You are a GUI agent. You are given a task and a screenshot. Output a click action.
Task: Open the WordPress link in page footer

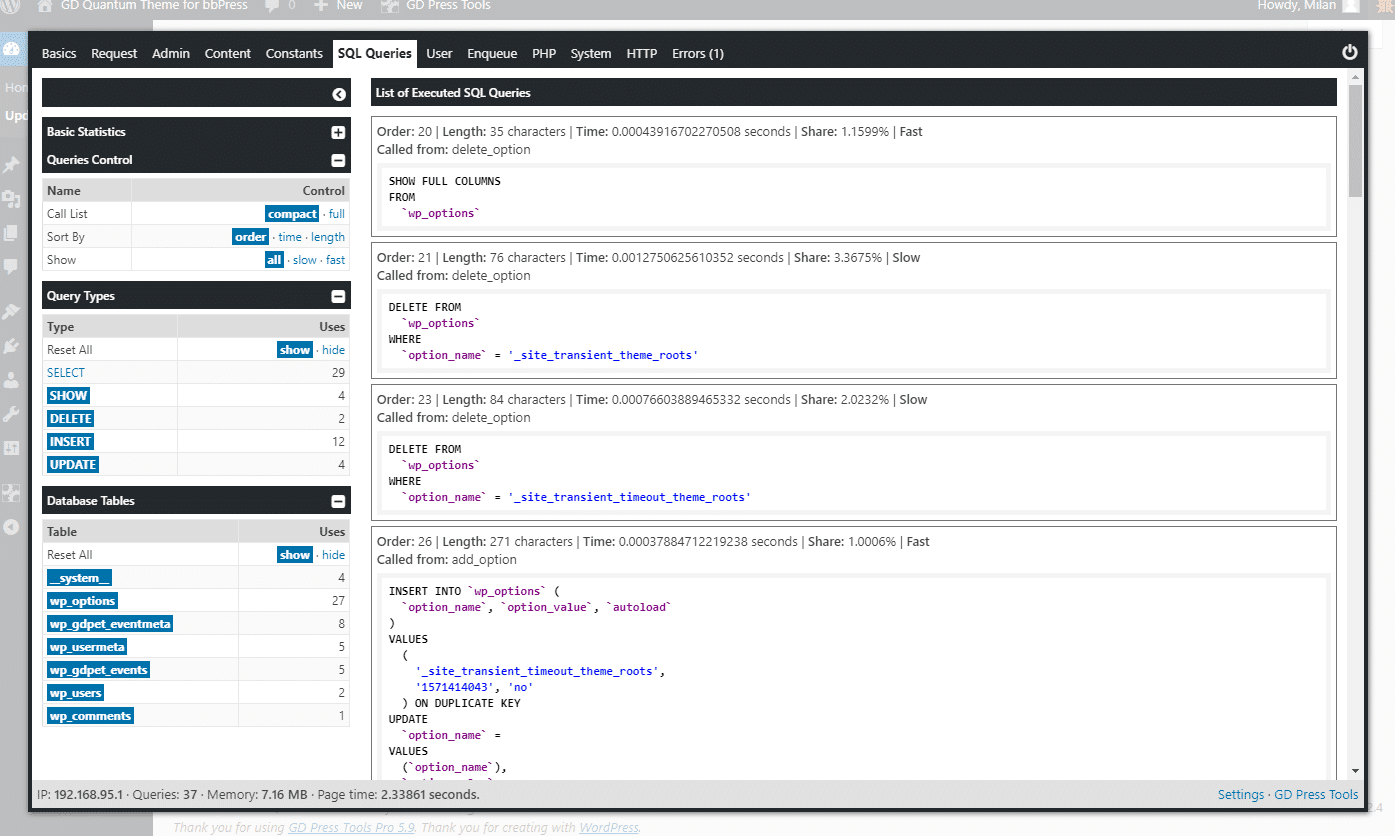607,827
